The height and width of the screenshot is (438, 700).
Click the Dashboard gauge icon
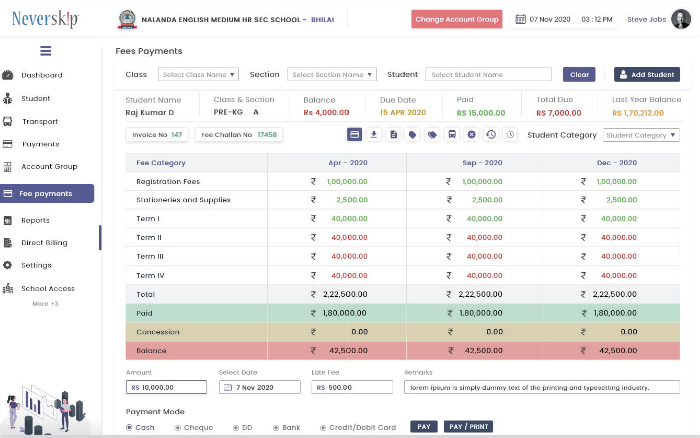click(8, 75)
